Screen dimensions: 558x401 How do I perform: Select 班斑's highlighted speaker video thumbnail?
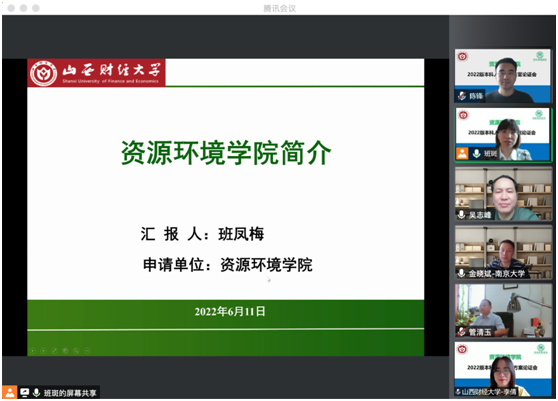502,134
